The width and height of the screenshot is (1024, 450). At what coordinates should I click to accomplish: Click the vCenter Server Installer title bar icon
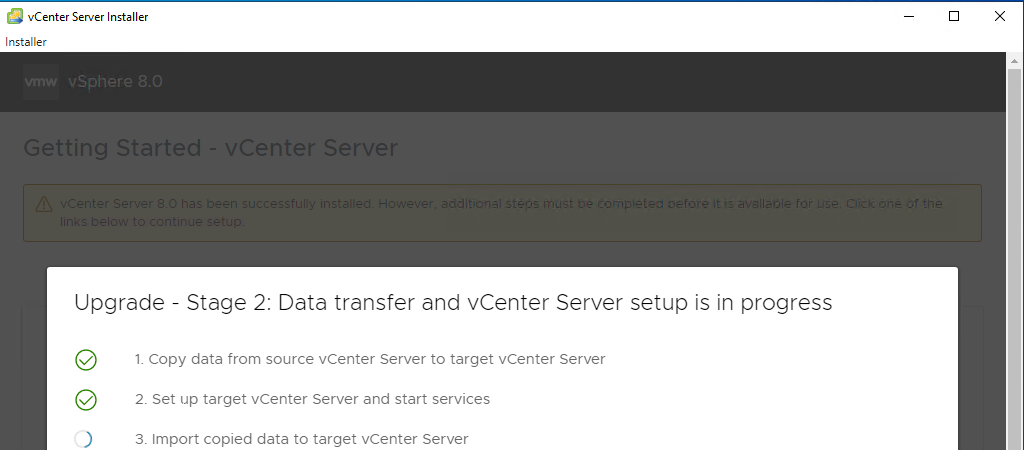(x=15, y=16)
